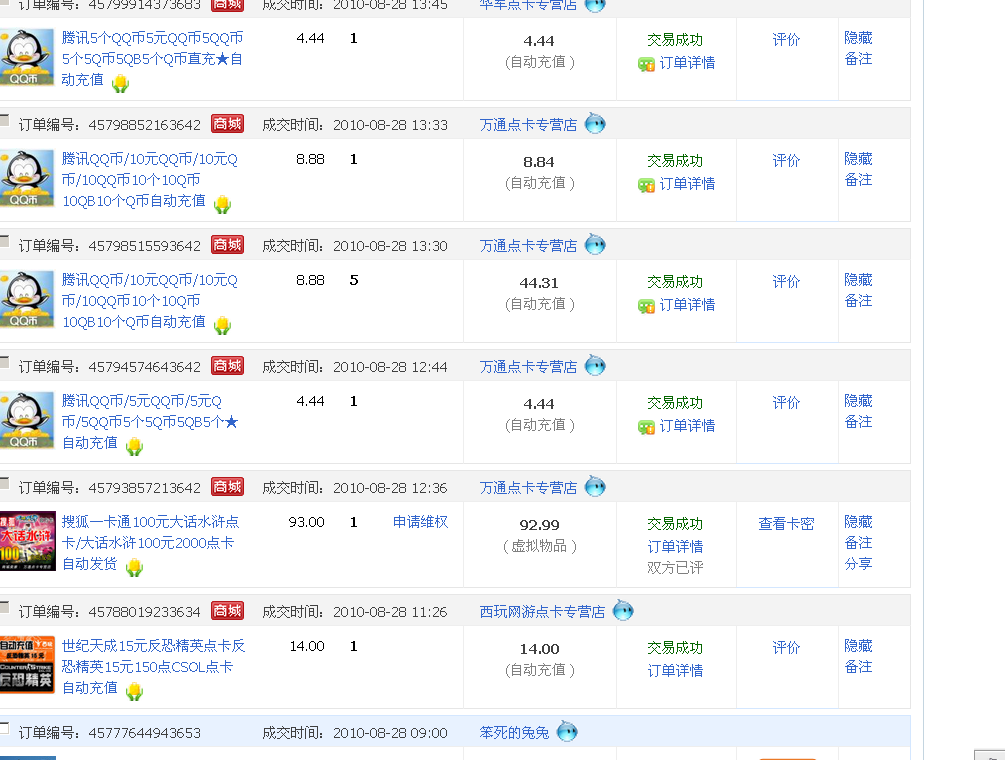1005x760 pixels.
Task: Click mobile order icon in the 44.31 row
Action: pyautogui.click(x=646, y=306)
